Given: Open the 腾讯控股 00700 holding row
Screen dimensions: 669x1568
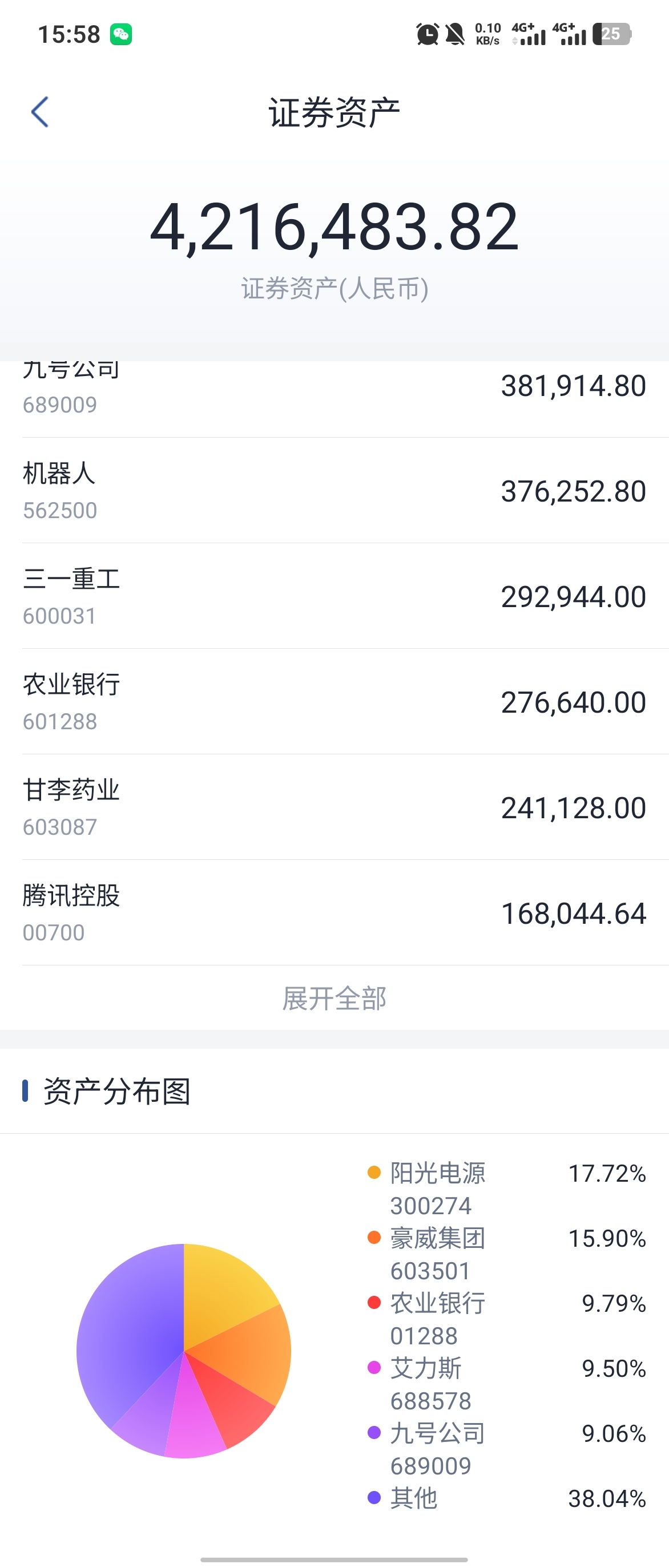Looking at the screenshot, I should point(334,912).
